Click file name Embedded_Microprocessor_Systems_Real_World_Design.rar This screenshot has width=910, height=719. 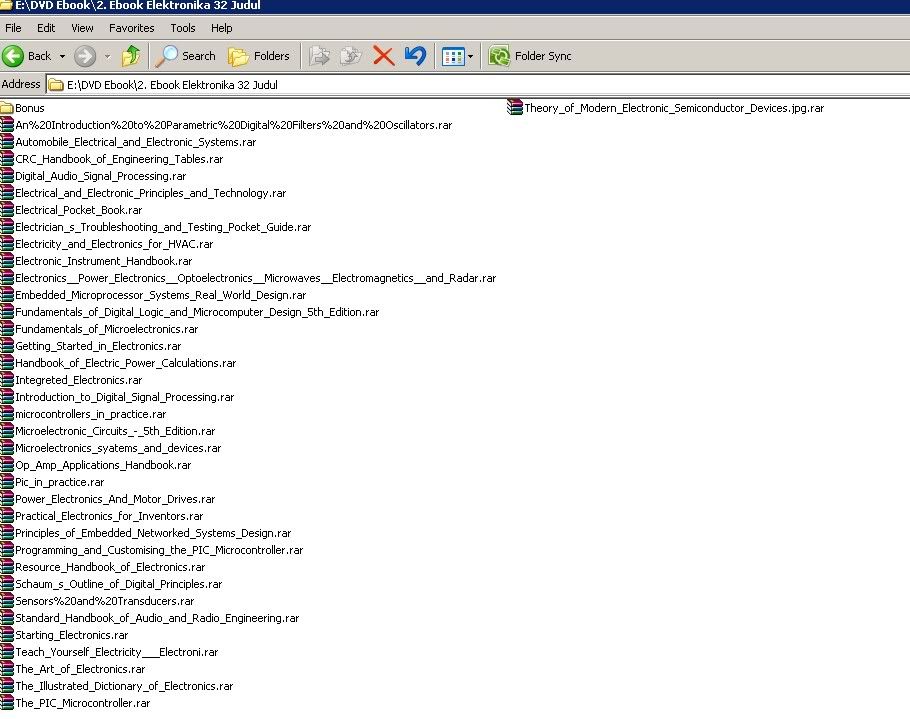160,295
